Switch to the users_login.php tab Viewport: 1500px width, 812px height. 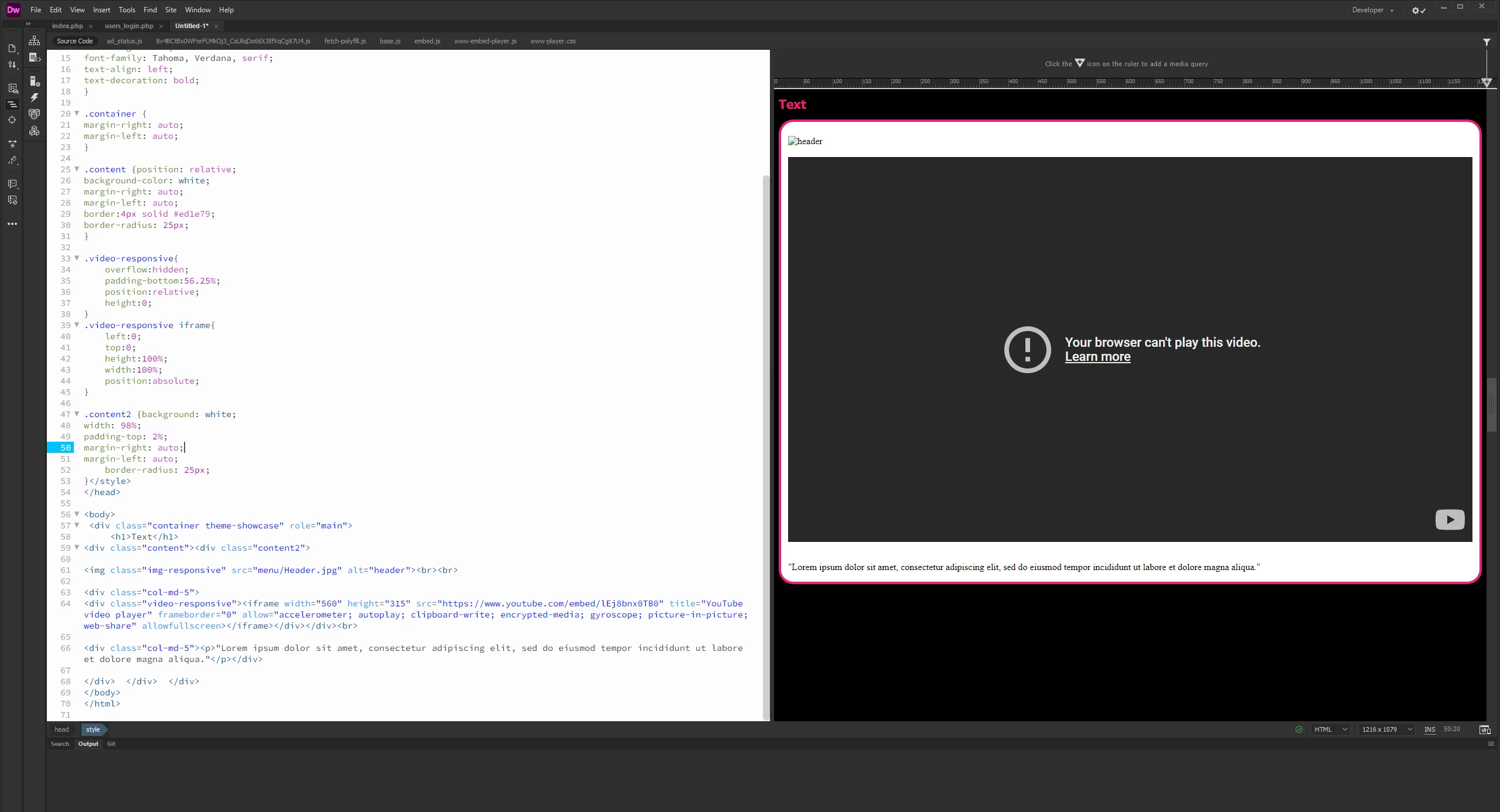pos(129,26)
